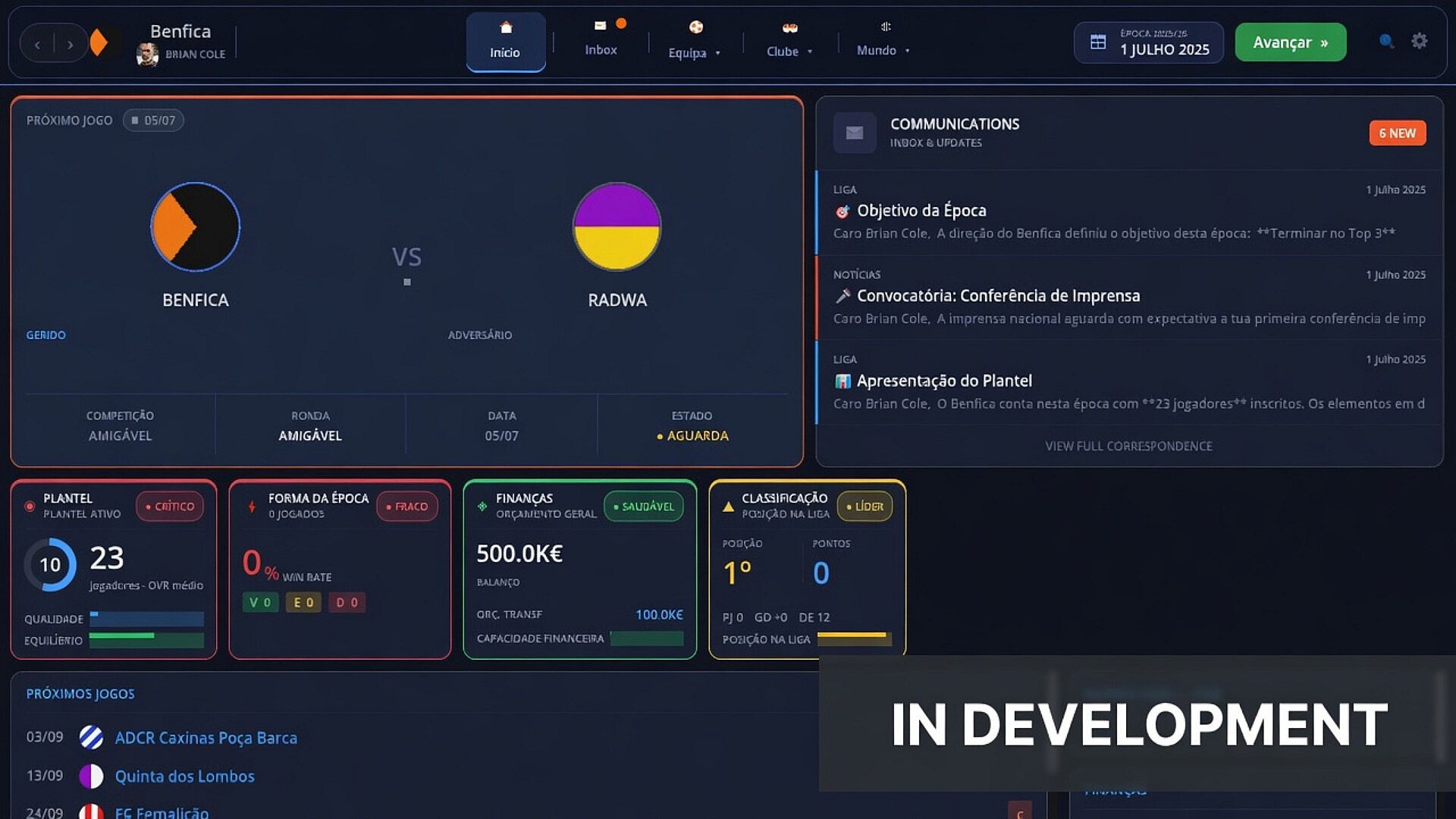Viewport: 1456px width, 819px height.
Task: Expand the Mundo menu
Action: tap(883, 41)
